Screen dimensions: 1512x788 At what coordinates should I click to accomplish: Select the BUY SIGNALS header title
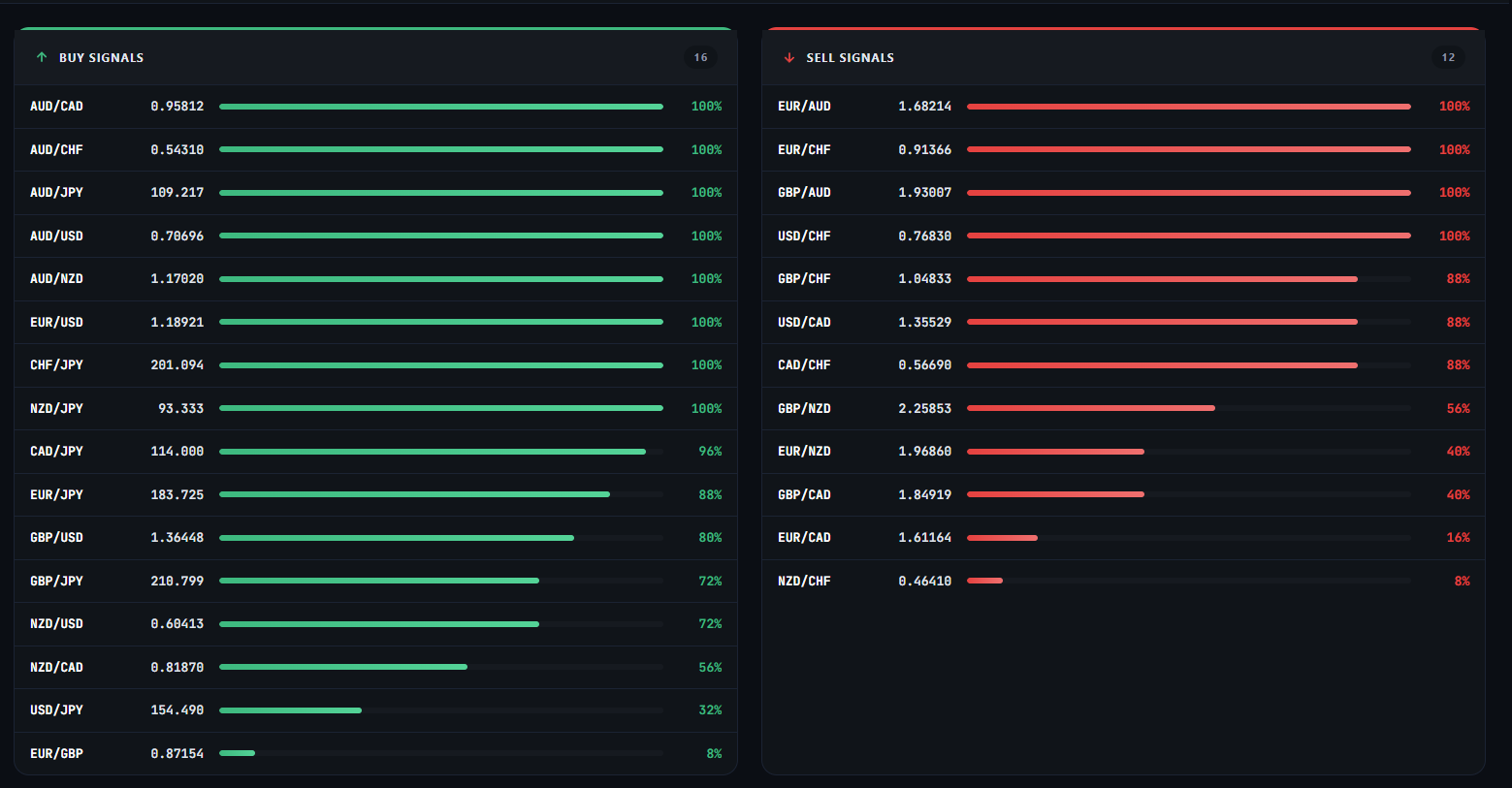[101, 58]
